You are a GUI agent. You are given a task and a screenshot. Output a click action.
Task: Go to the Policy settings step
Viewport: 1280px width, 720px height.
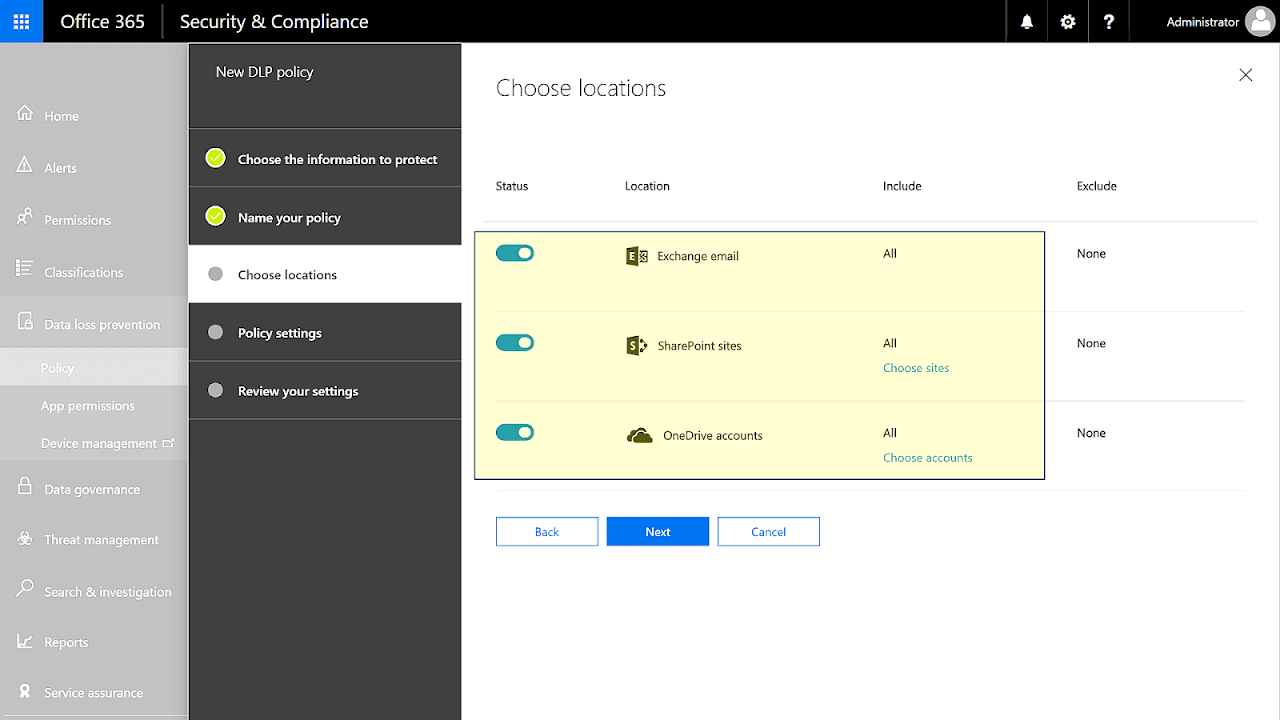280,333
